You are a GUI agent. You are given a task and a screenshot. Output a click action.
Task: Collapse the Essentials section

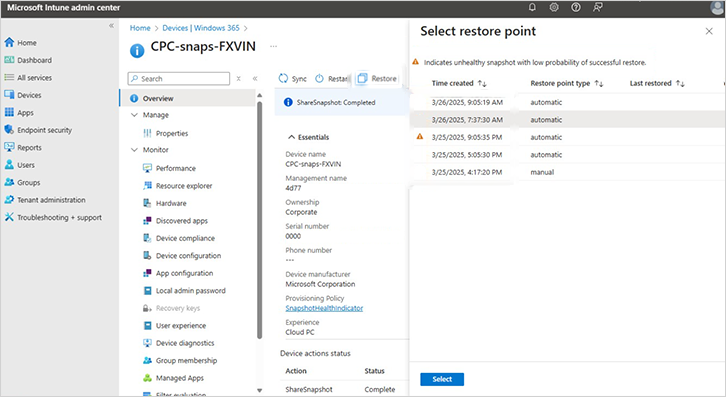tap(291, 137)
